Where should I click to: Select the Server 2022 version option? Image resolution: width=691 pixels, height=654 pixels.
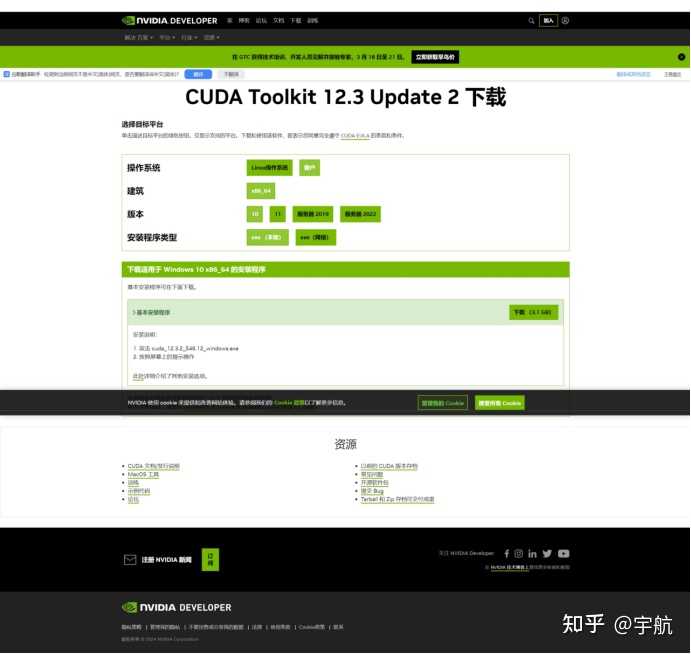click(360, 214)
